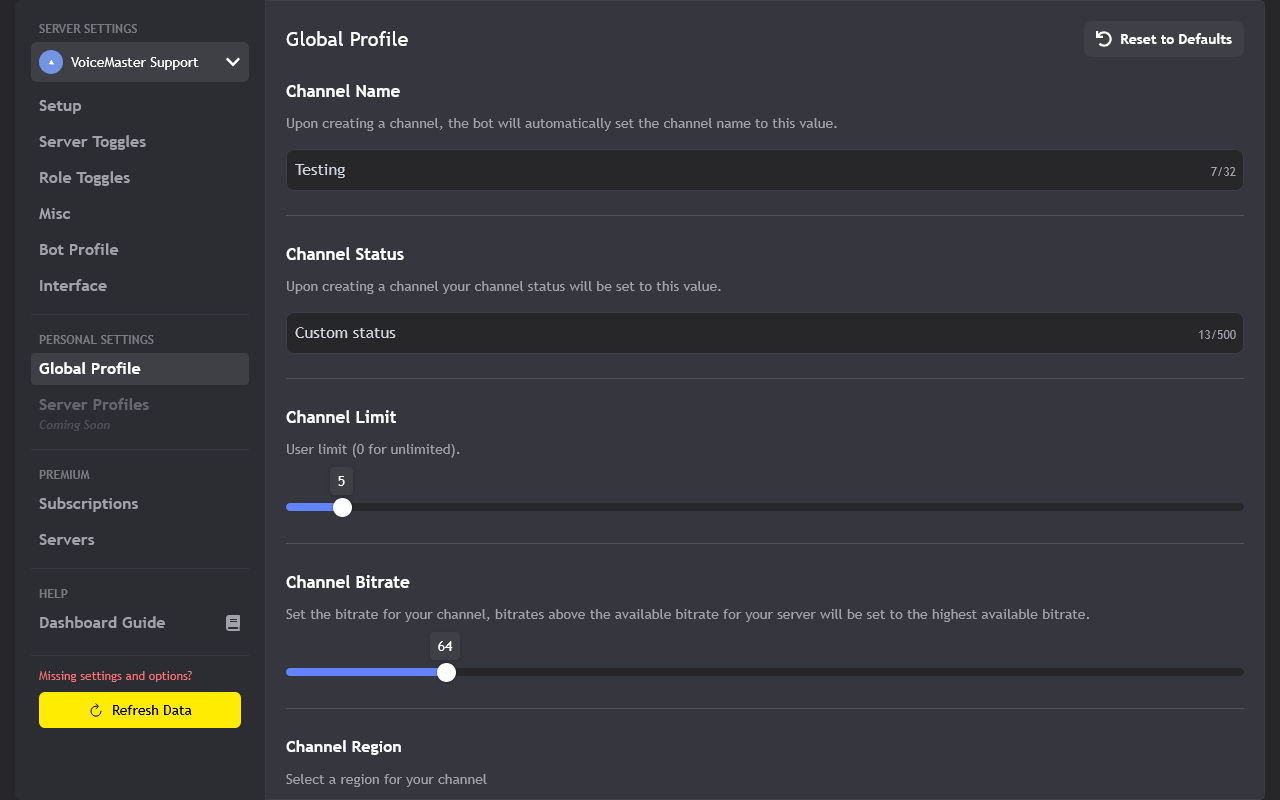Screen dimensions: 1280x800
Task: Click the yellow Refresh Data button
Action: point(140,710)
